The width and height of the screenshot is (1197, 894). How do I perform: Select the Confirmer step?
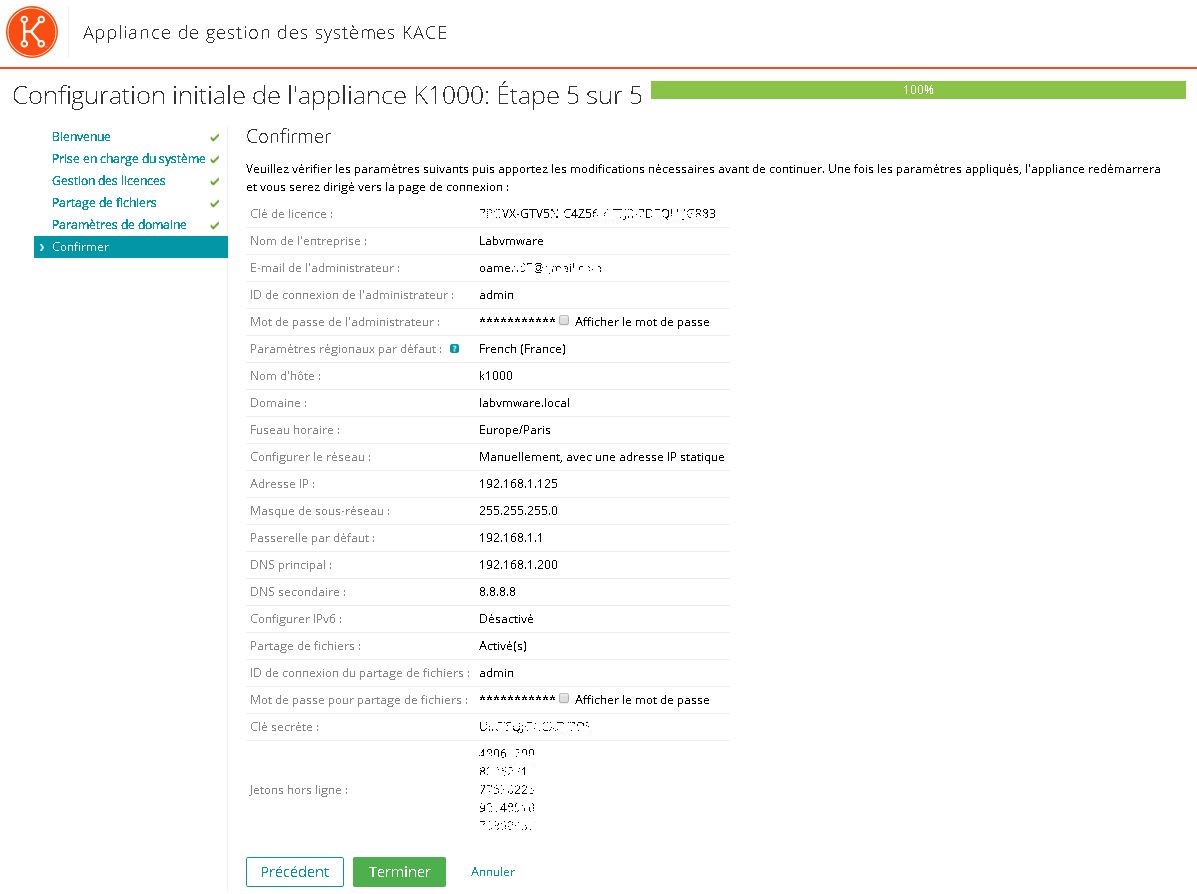click(x=131, y=247)
